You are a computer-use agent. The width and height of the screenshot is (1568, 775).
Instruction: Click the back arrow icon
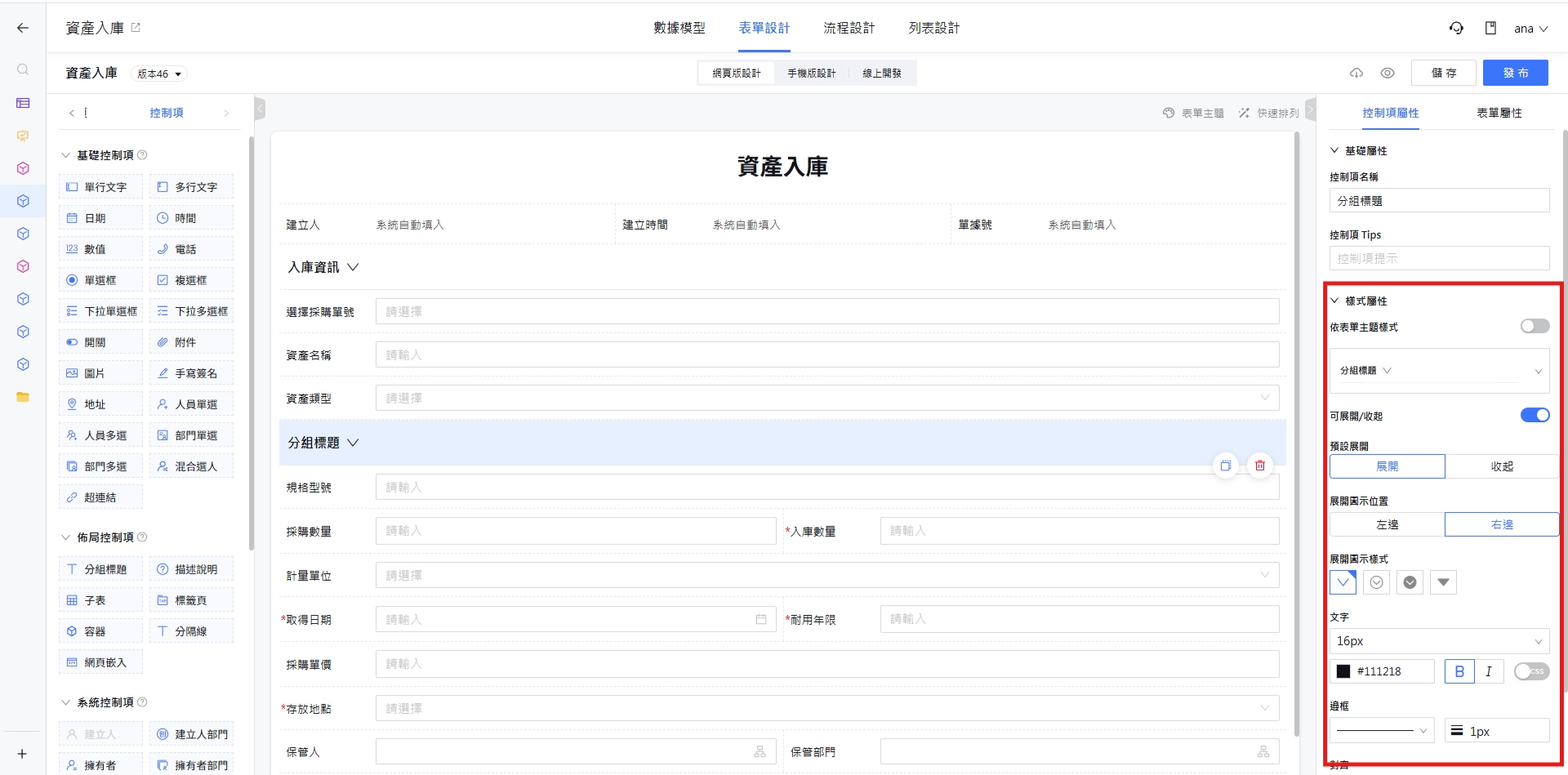coord(23,28)
